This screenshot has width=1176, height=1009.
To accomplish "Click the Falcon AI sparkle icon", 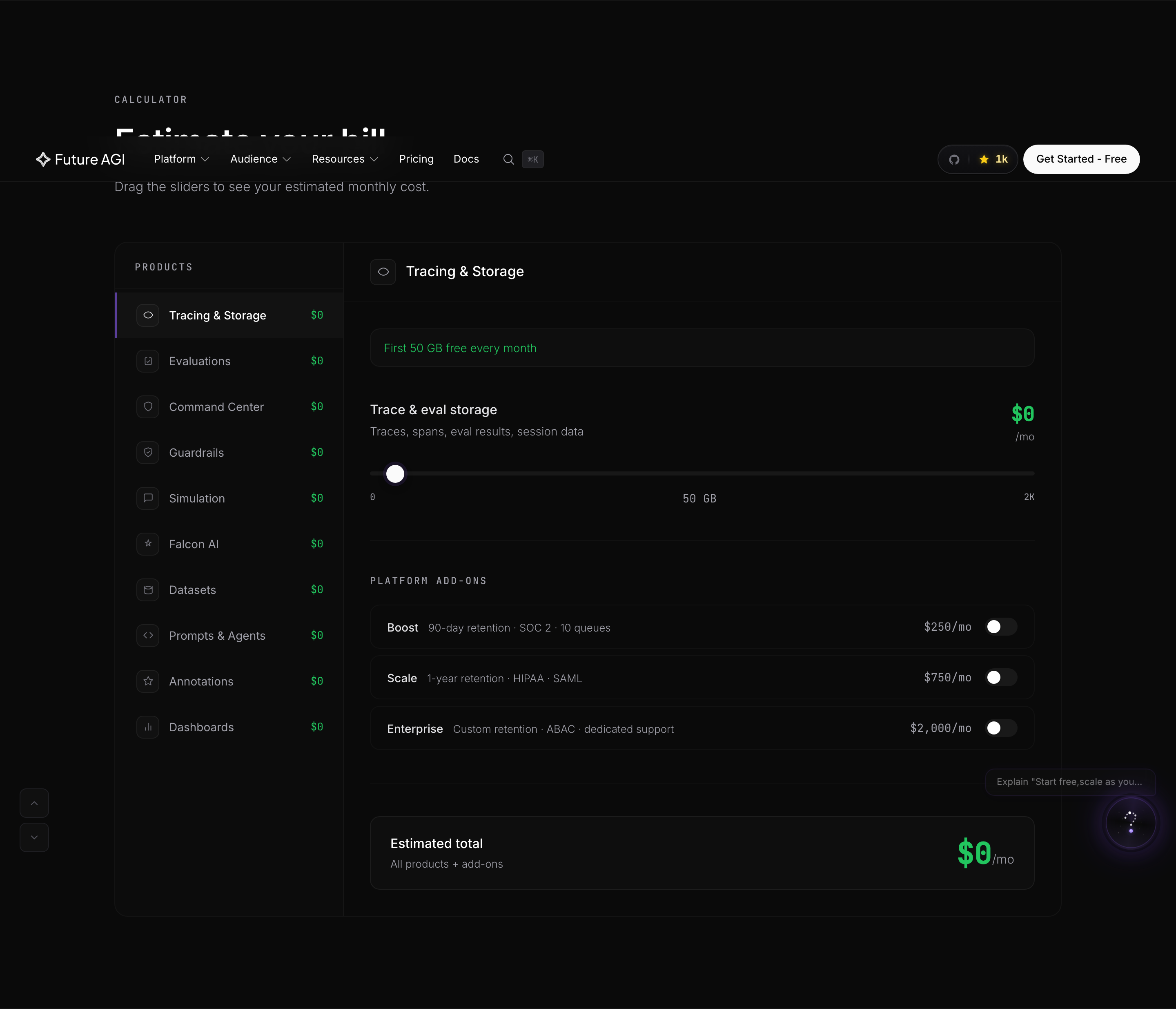I will pos(148,544).
